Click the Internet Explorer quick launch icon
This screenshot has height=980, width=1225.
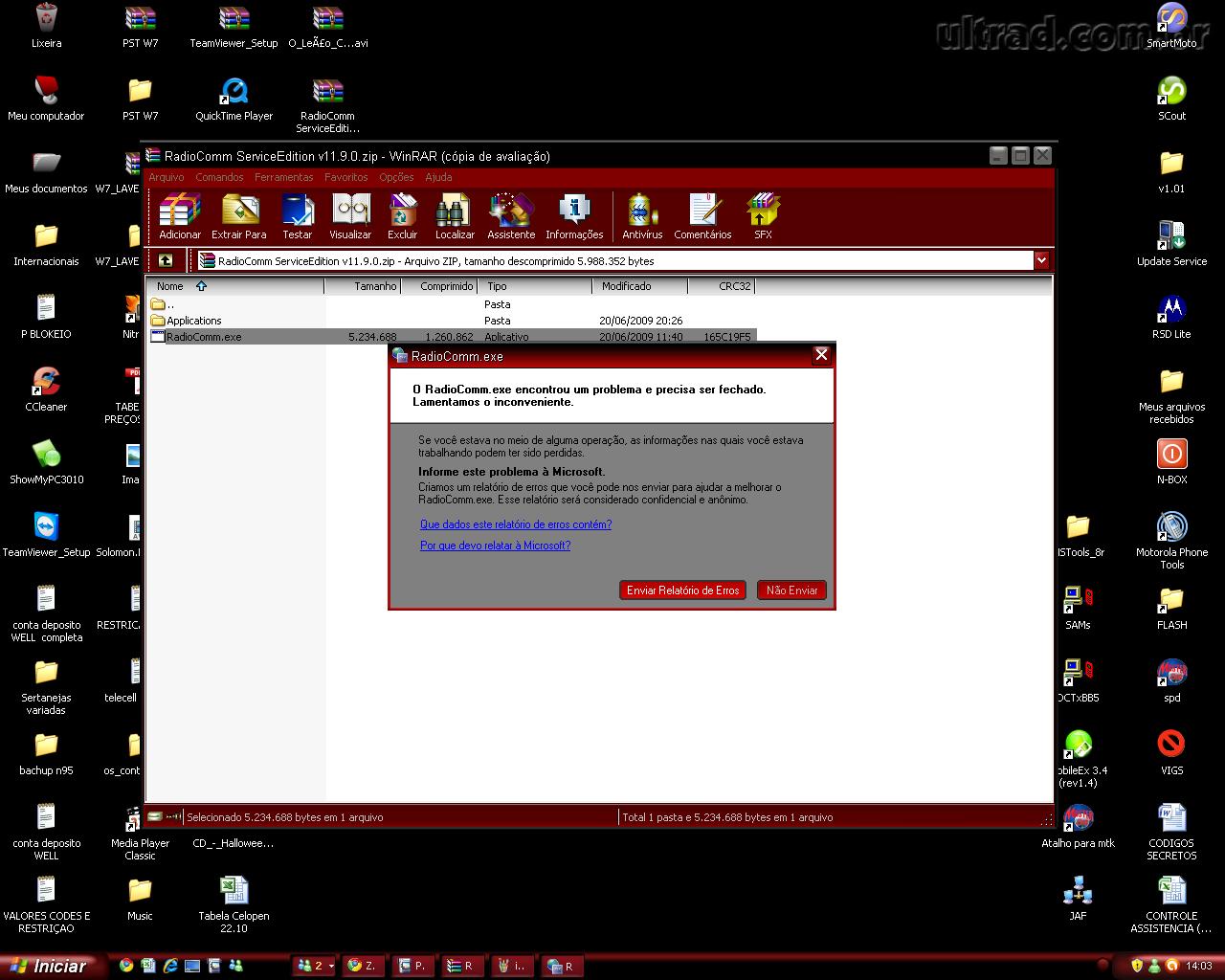point(170,966)
